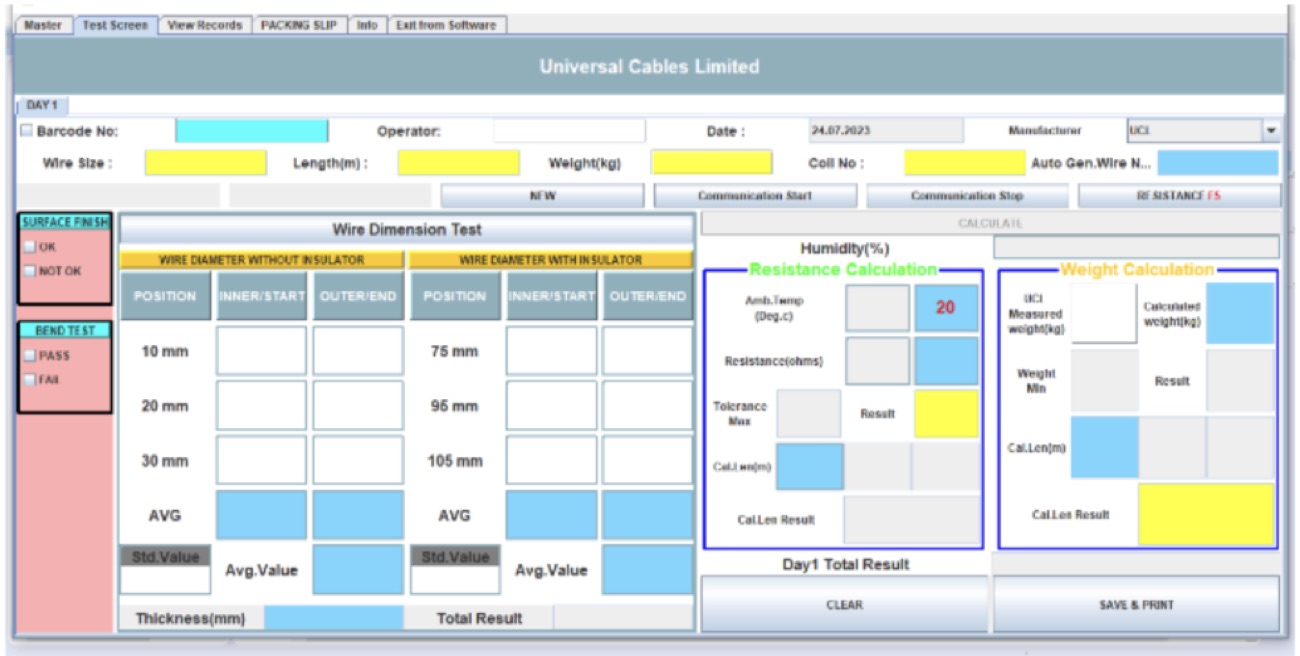Click WIRE DIAMETER WITH INSULATOR header

551,260
